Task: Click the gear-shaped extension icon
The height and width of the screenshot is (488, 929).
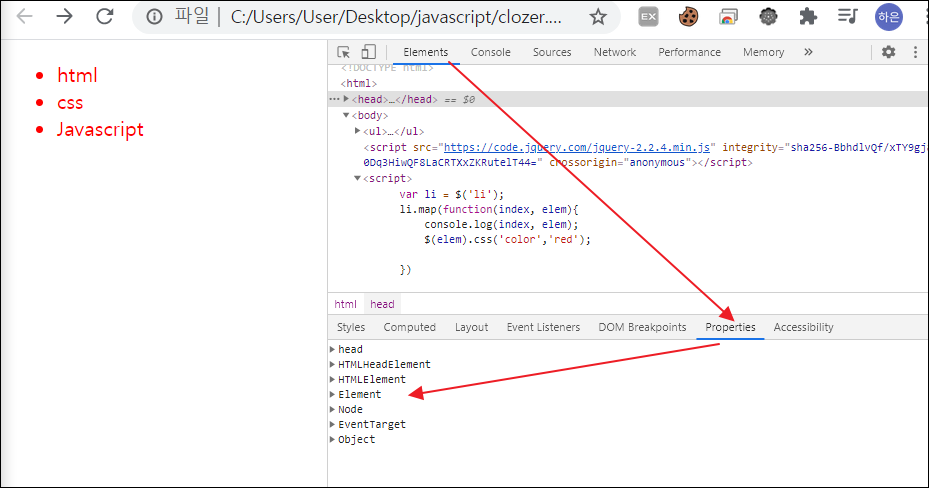Action: [x=768, y=17]
